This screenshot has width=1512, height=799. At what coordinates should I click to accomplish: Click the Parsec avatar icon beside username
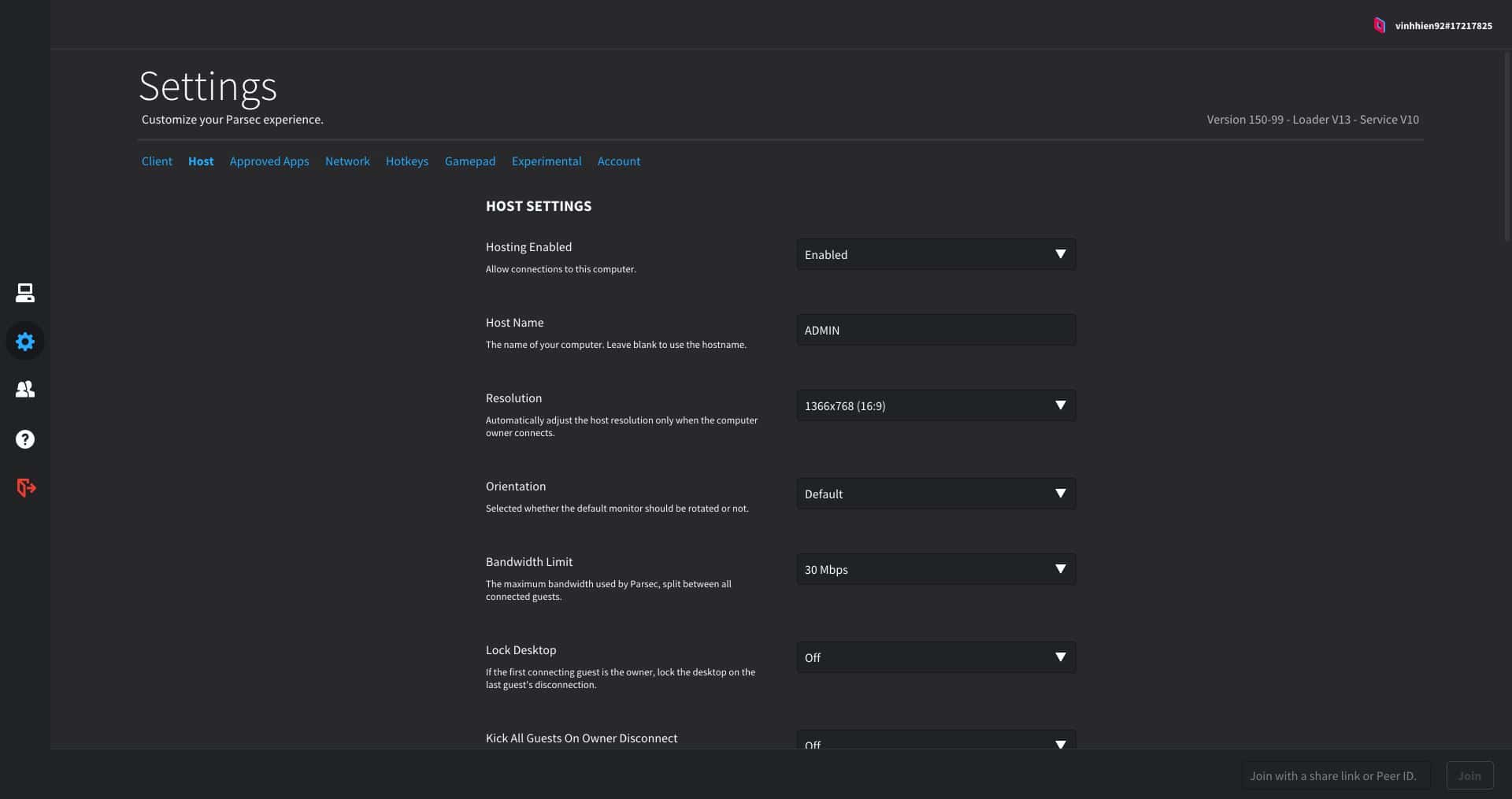click(x=1379, y=26)
